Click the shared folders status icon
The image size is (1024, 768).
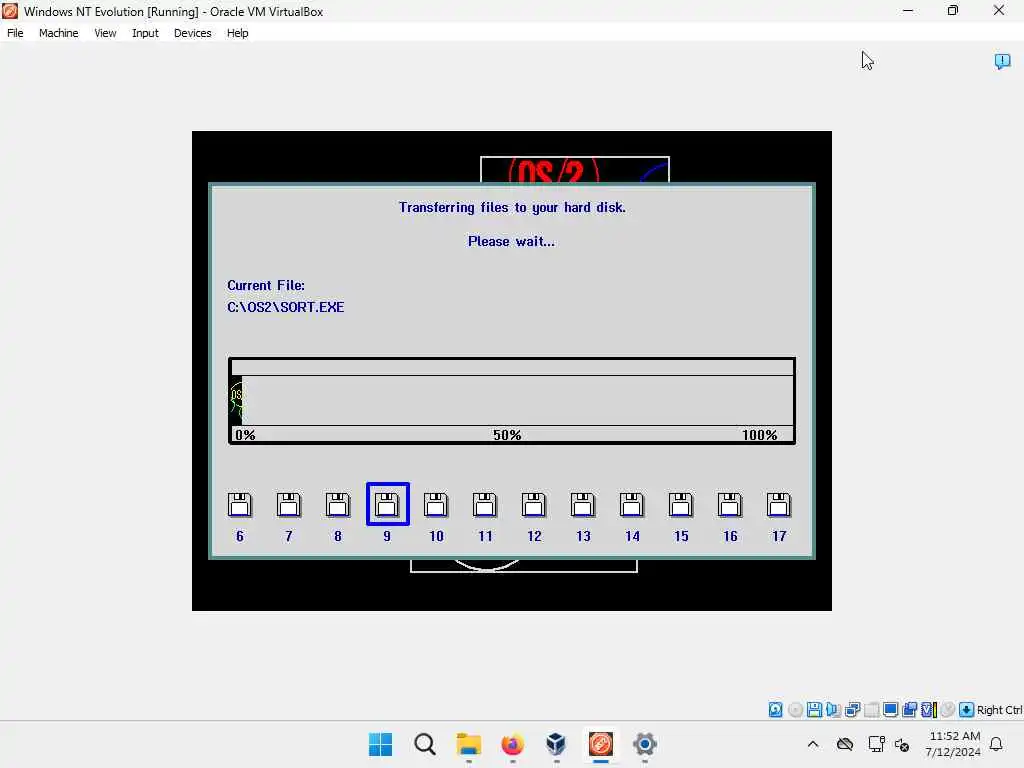(x=910, y=710)
